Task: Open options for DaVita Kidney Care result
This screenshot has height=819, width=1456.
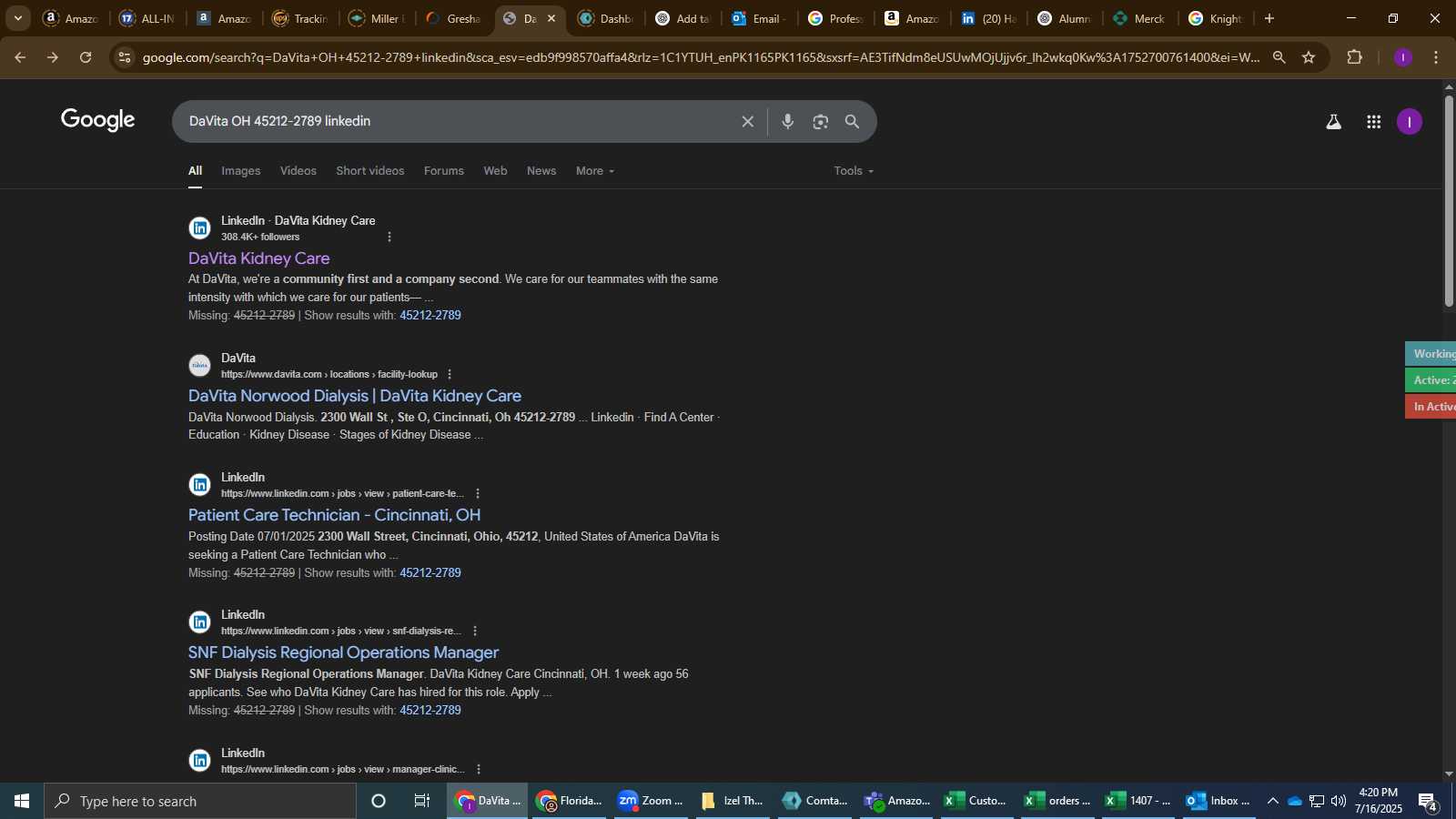Action: click(389, 238)
